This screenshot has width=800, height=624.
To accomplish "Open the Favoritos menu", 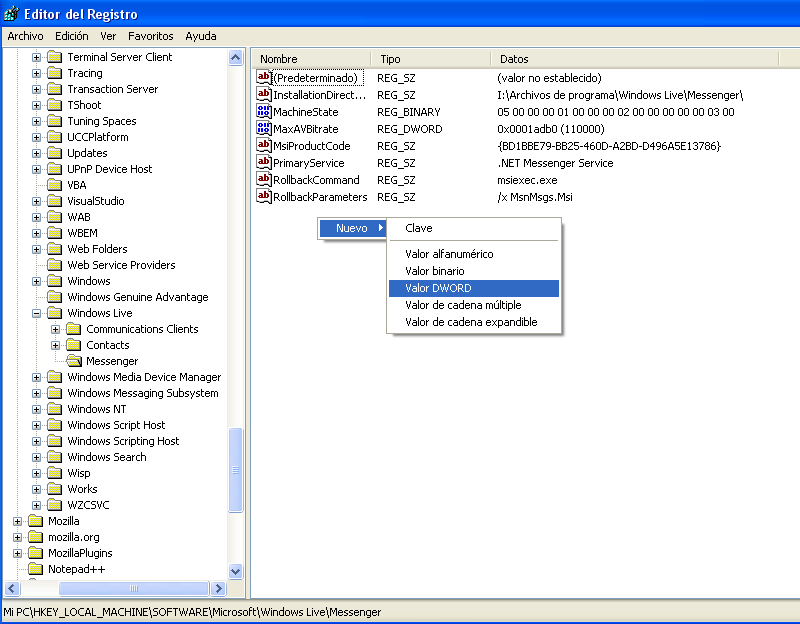I will click(150, 36).
